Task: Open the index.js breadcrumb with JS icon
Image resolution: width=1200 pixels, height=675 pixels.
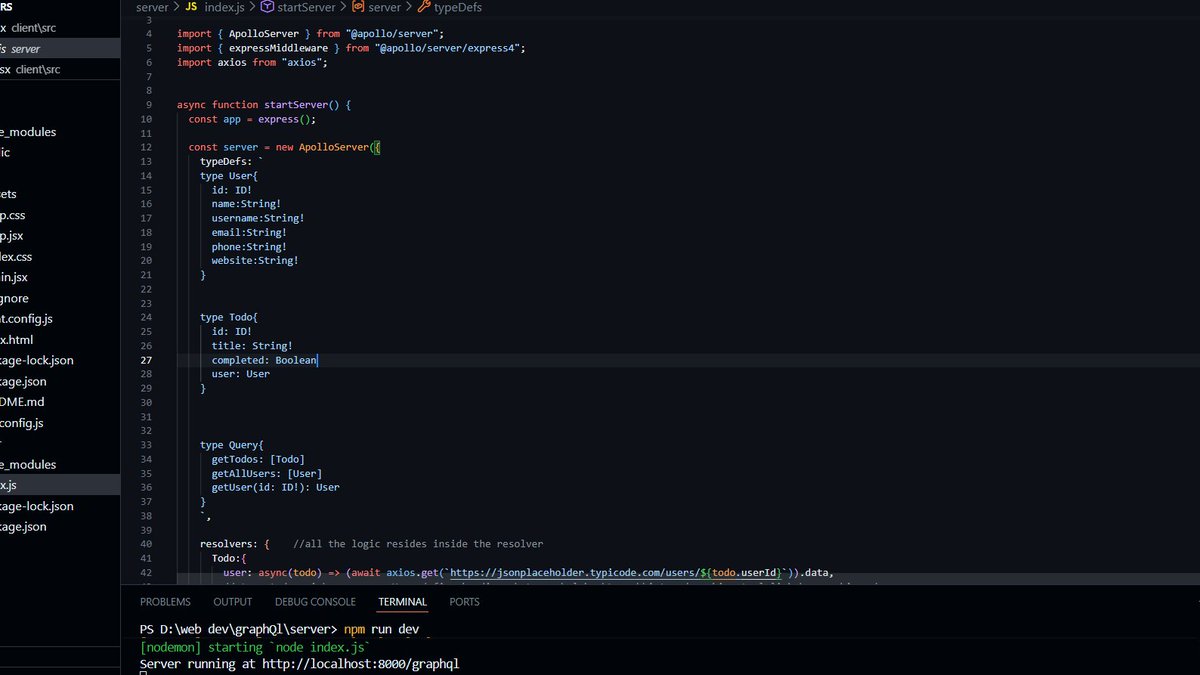Action: [217, 7]
